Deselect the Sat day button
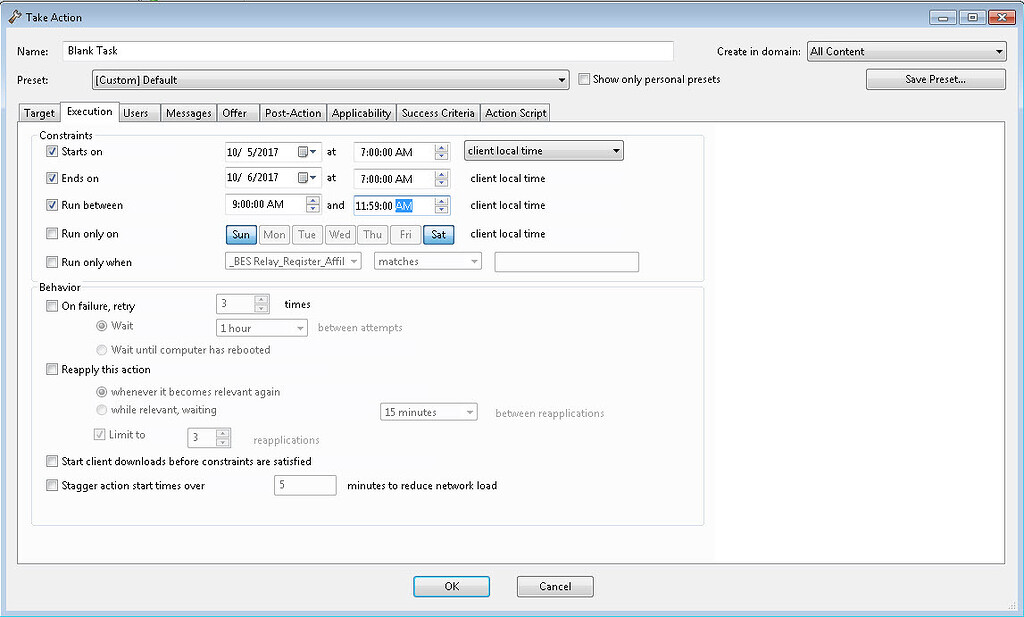The height and width of the screenshot is (617, 1024). [x=438, y=234]
